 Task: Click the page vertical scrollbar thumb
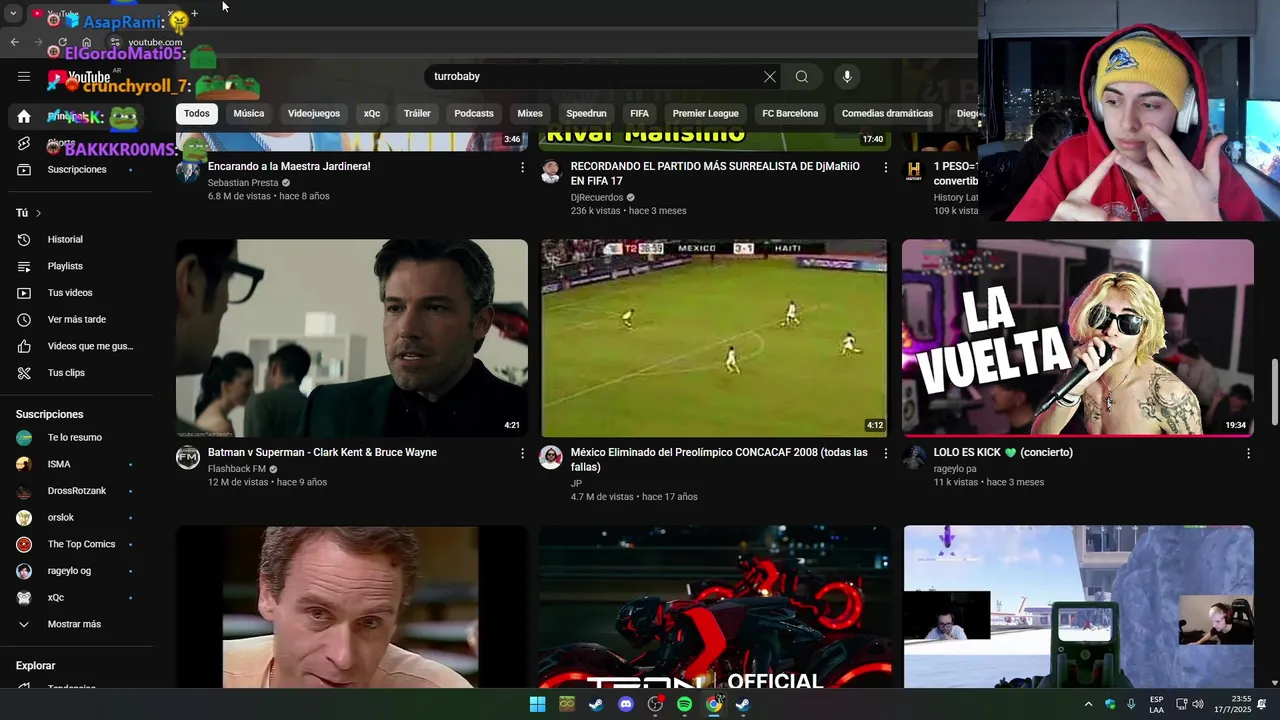[x=1274, y=393]
